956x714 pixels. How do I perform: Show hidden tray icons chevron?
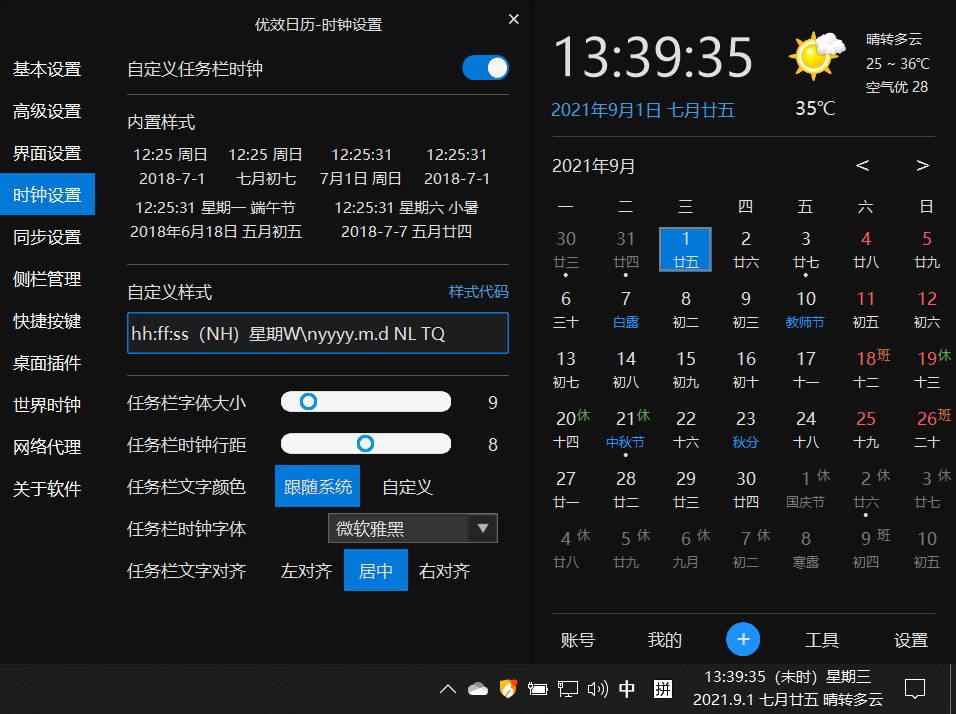[x=448, y=689]
